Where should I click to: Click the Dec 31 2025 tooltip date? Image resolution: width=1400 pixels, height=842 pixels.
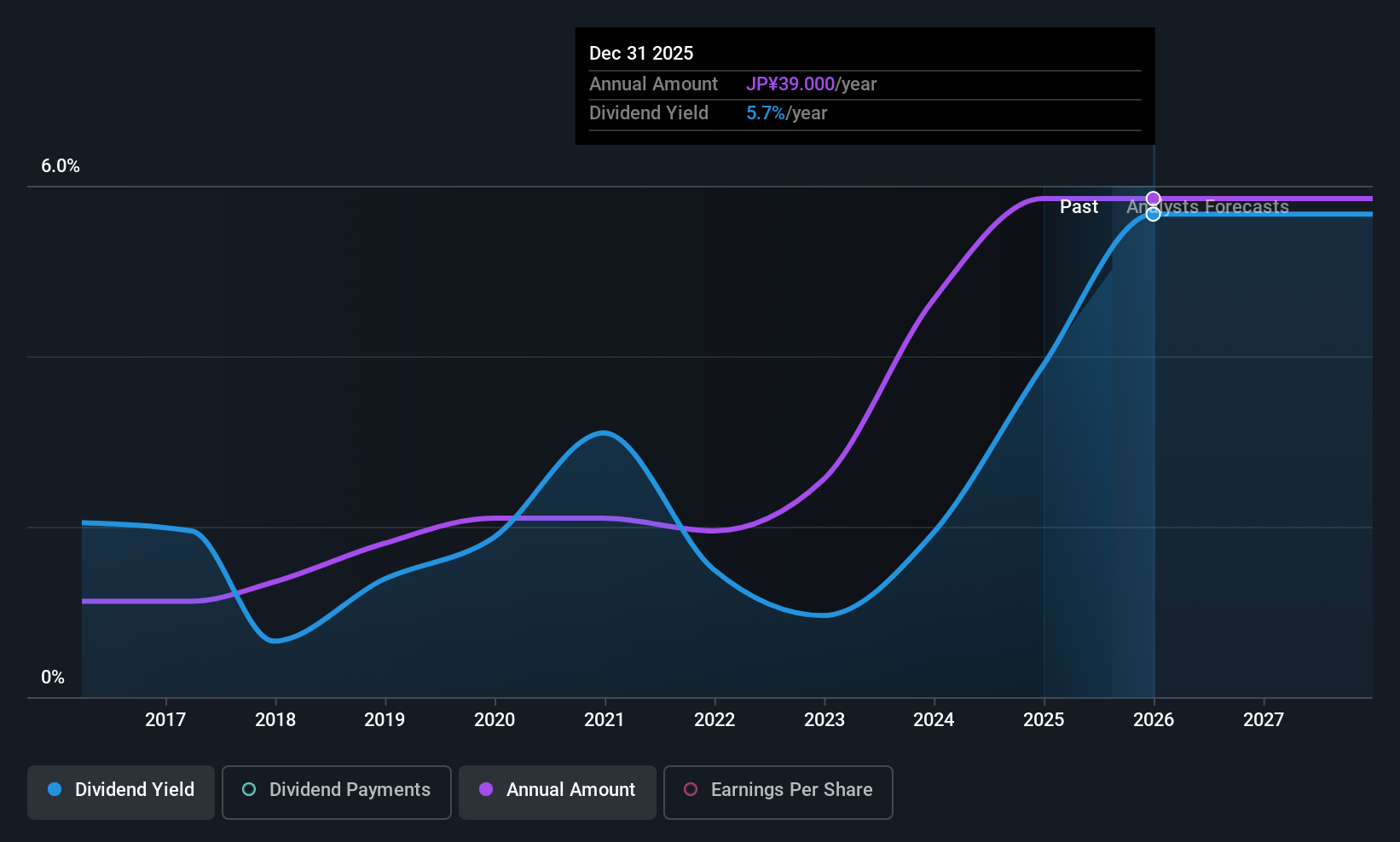[x=641, y=53]
